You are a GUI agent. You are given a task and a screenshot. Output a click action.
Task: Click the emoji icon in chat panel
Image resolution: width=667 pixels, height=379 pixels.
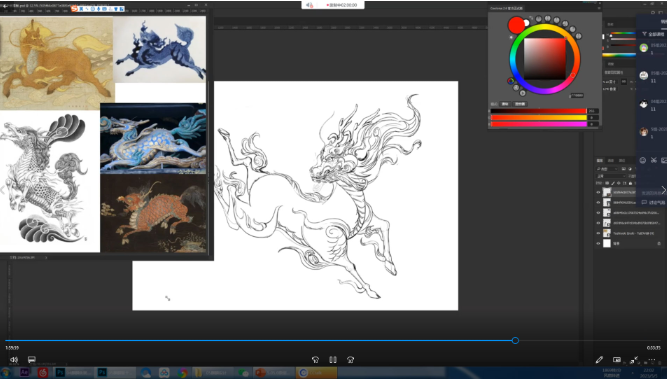point(643,160)
